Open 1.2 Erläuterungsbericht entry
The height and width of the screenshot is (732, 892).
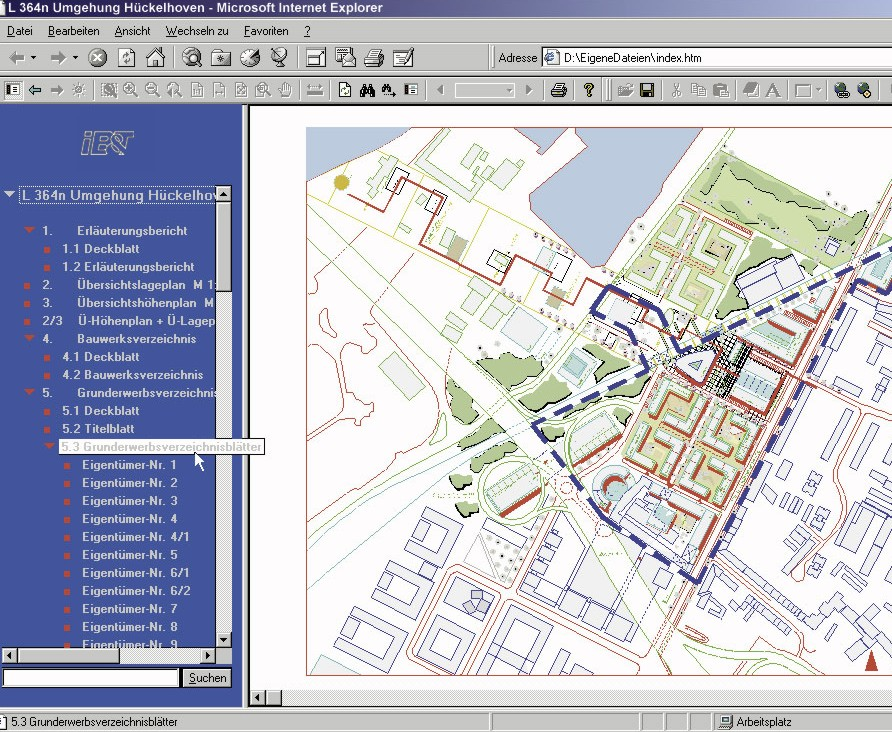128,266
